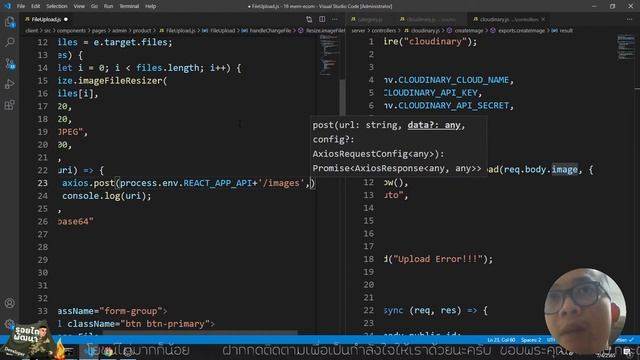Click 'image' in req.body.image
This screenshot has width=640, height=360.
564,169
